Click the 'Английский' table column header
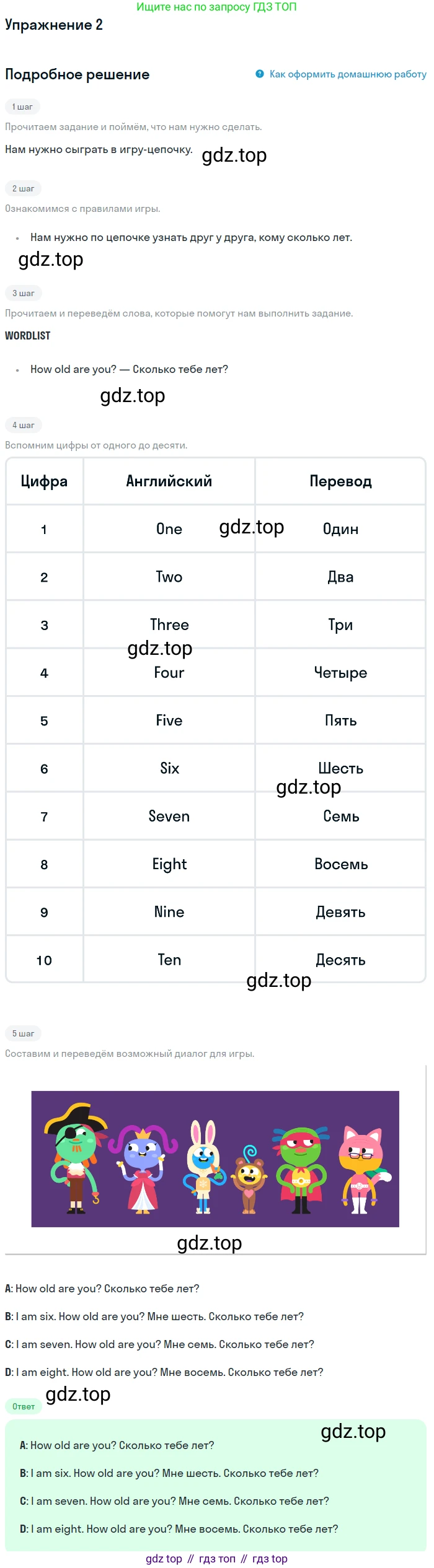Image resolution: width=434 pixels, height=1568 pixels. (x=169, y=481)
